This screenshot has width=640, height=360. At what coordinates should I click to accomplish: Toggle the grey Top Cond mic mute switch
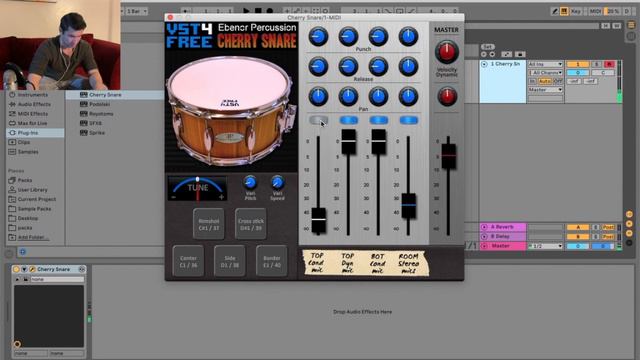click(x=318, y=120)
